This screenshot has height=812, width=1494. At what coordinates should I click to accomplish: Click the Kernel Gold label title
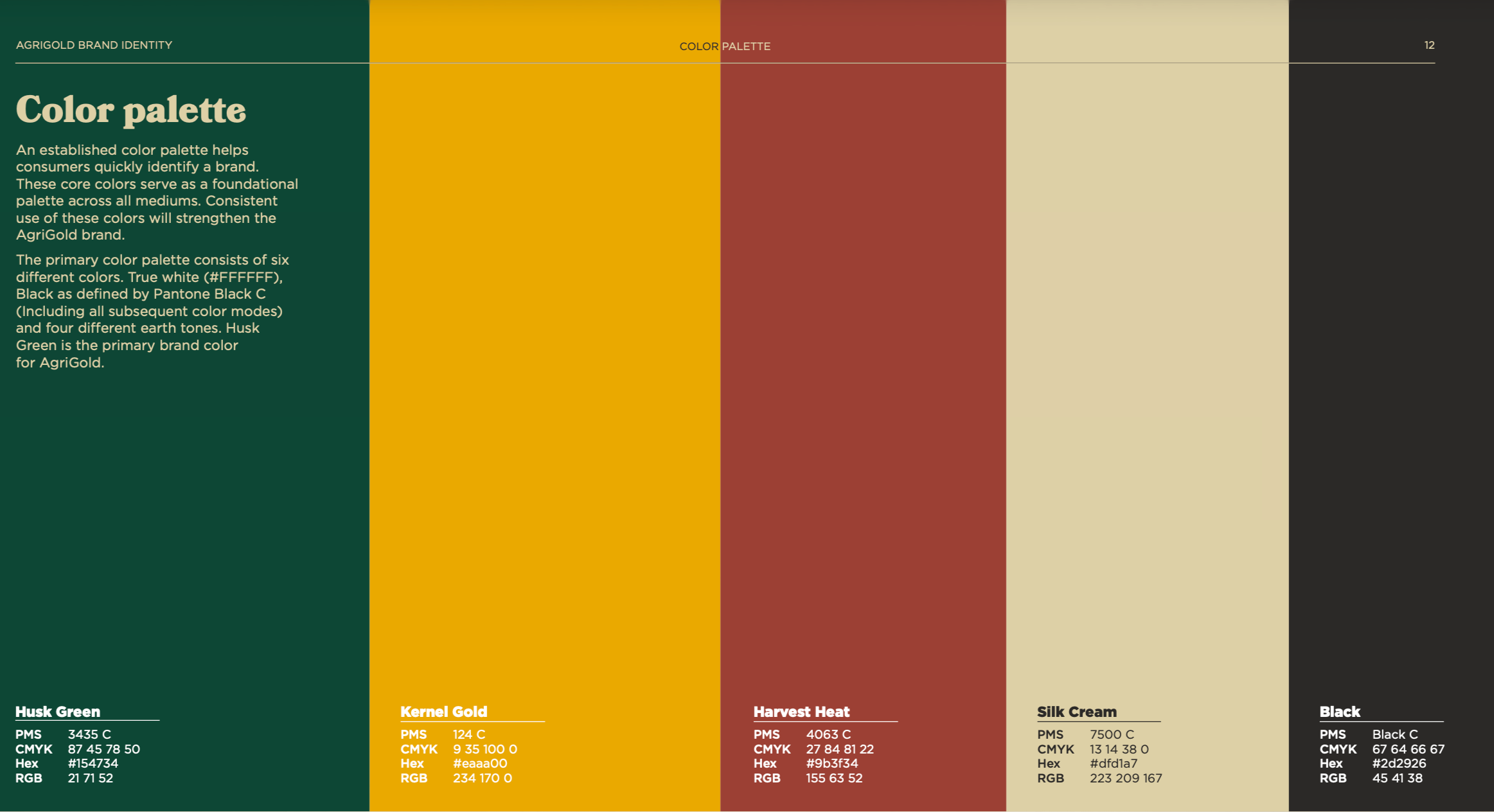[443, 712]
